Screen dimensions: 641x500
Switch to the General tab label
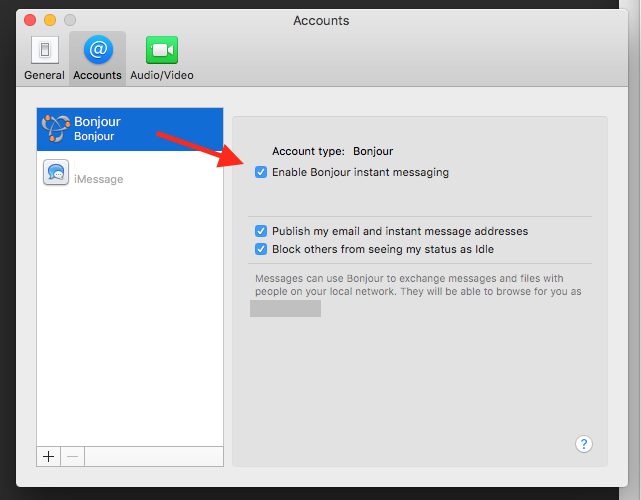[x=44, y=75]
